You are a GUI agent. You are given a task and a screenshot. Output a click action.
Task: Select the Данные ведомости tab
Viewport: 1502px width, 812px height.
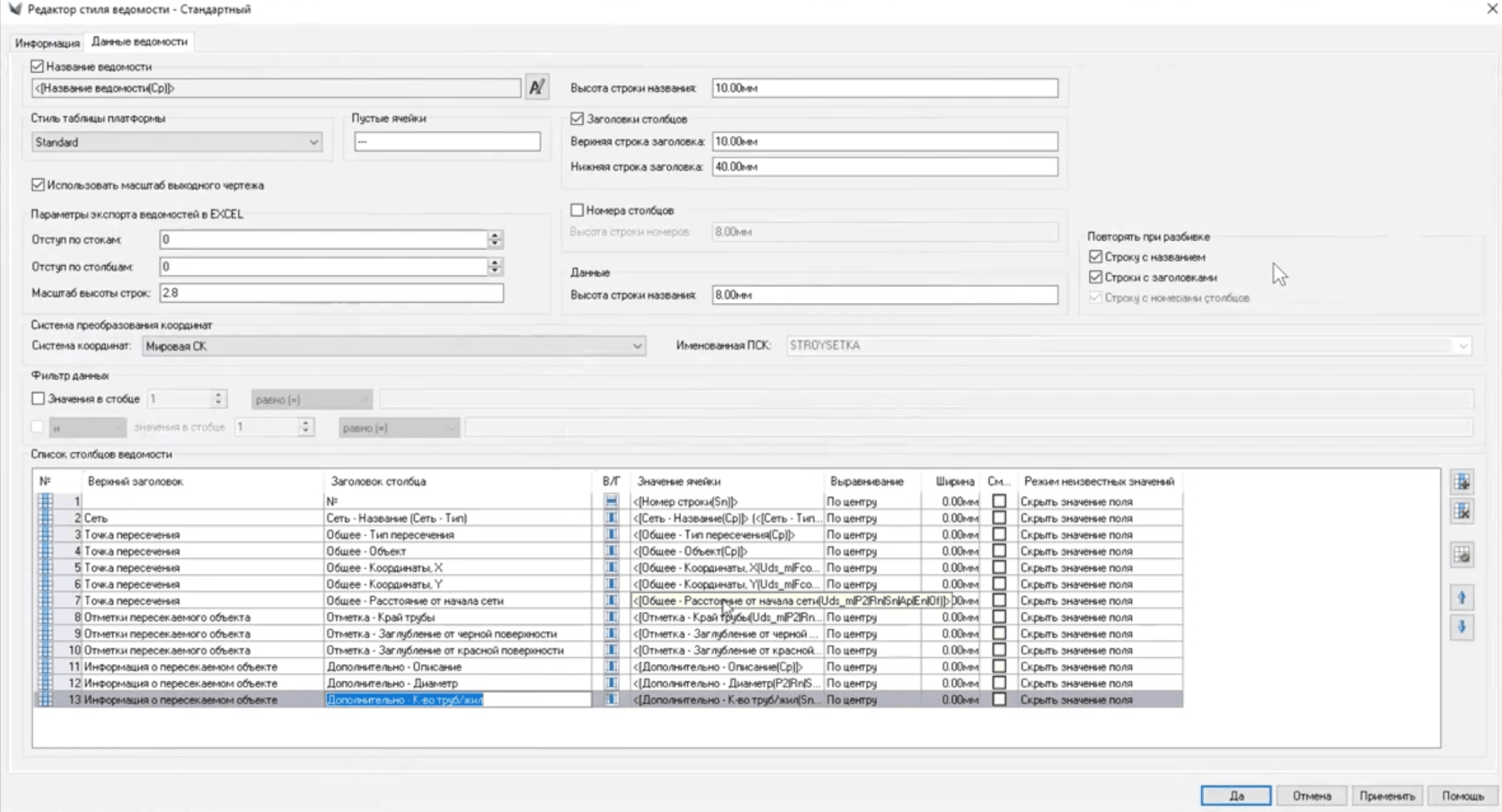point(139,42)
